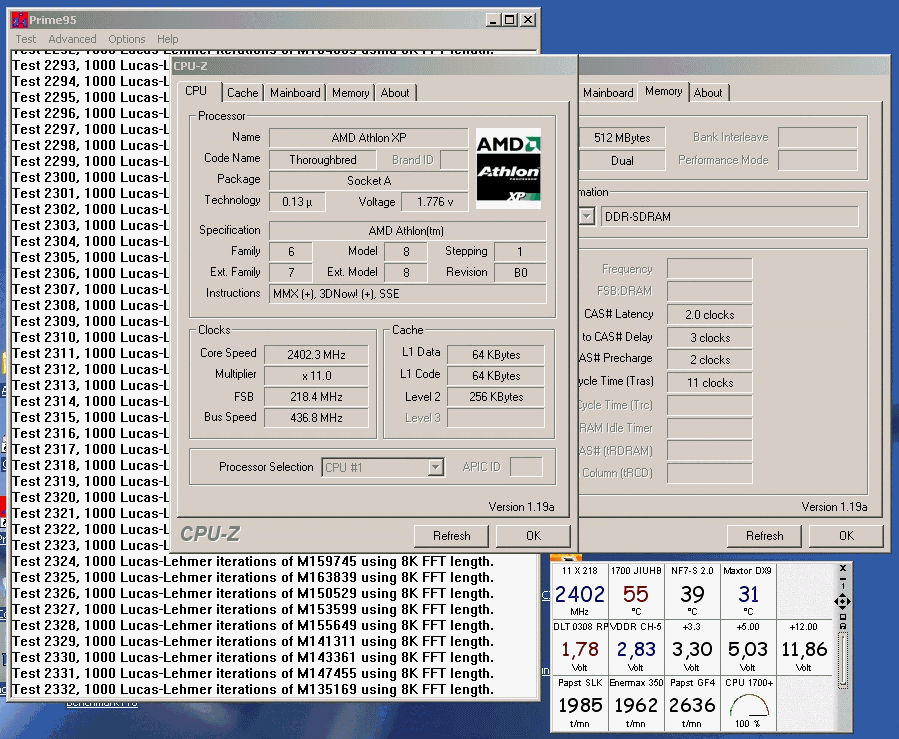Click the Name field showing AMD Athlon XP
Screen dimensions: 899x739
(369, 138)
